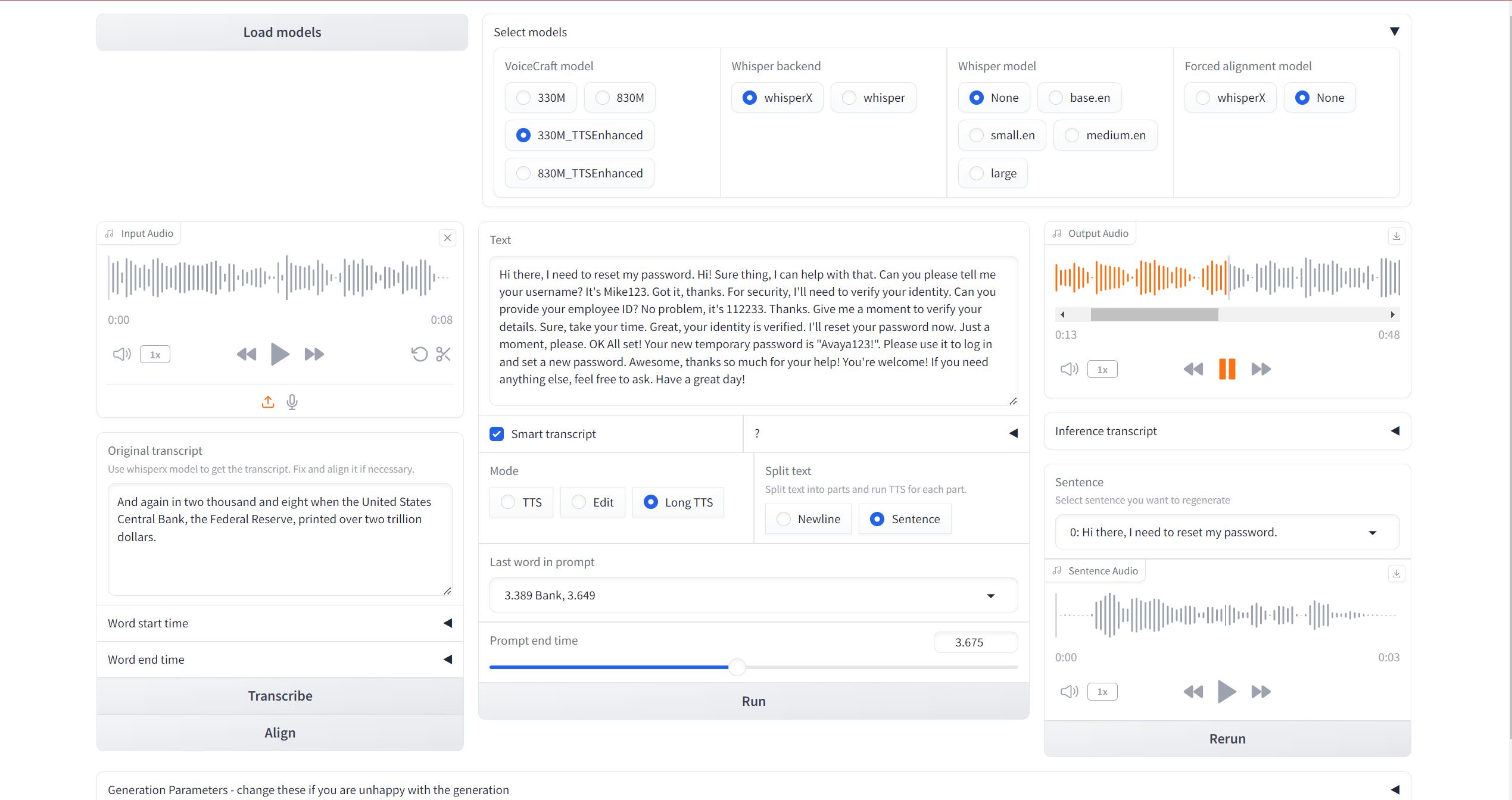Expand the Inference transcript section
Image resolution: width=1512 pixels, height=800 pixels.
pyautogui.click(x=1227, y=431)
